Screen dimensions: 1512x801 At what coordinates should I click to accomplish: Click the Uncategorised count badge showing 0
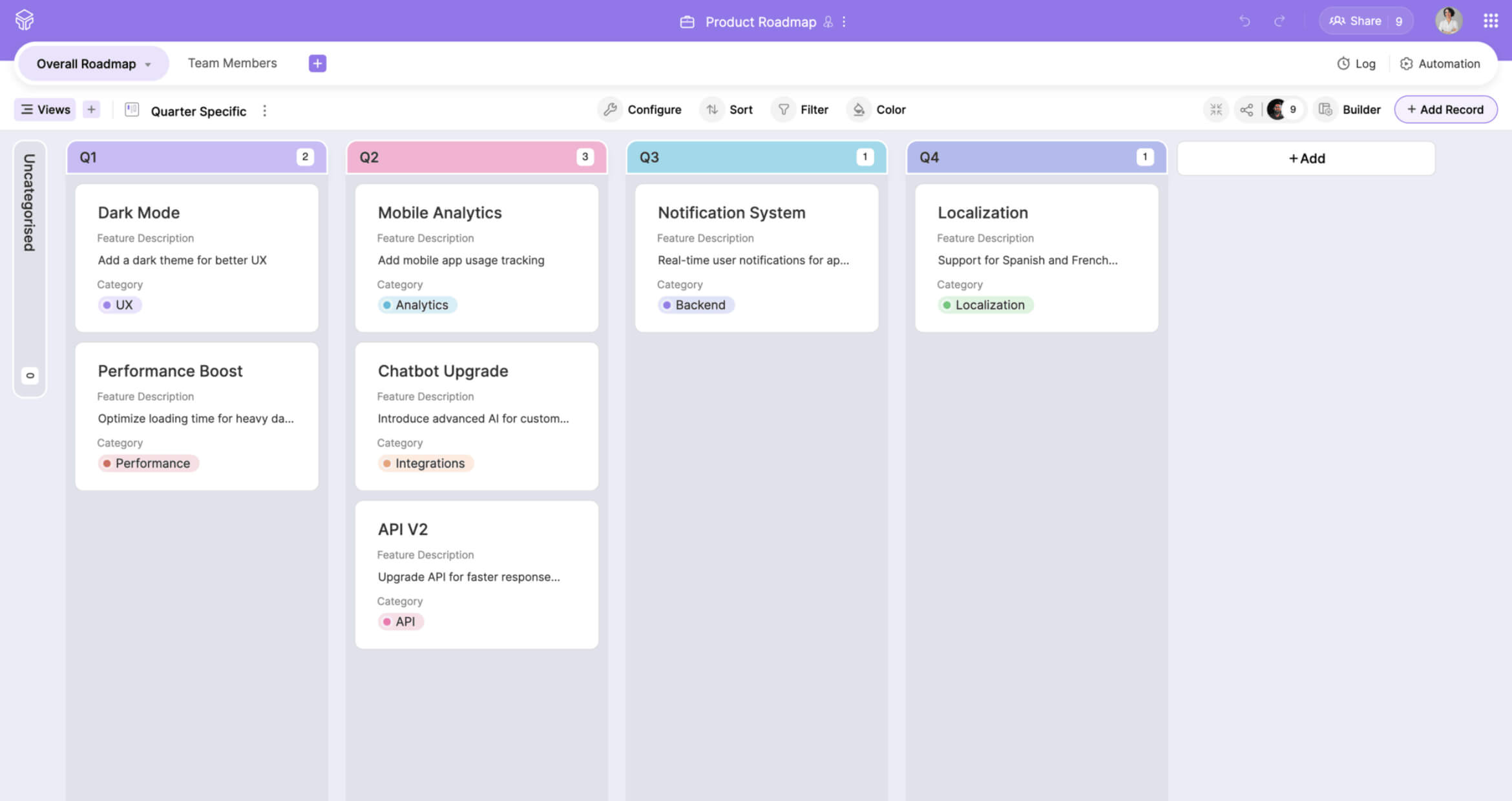(x=30, y=376)
